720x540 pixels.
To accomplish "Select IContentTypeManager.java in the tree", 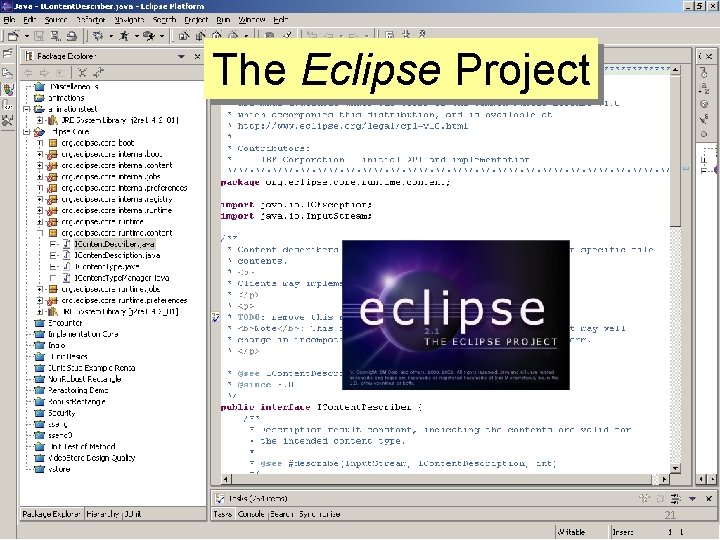I will coord(122,278).
